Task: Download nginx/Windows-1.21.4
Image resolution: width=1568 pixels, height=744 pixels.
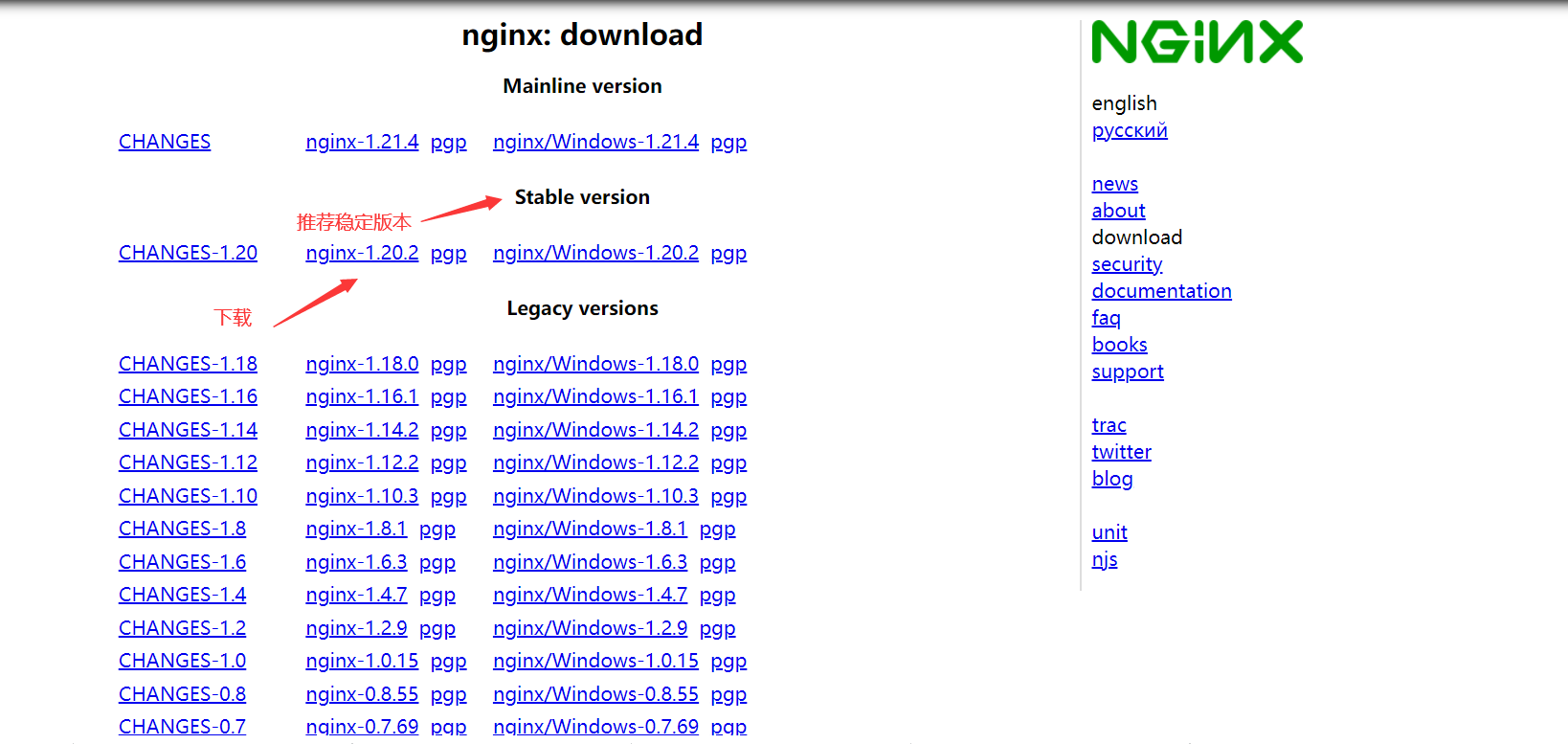Action: (595, 142)
